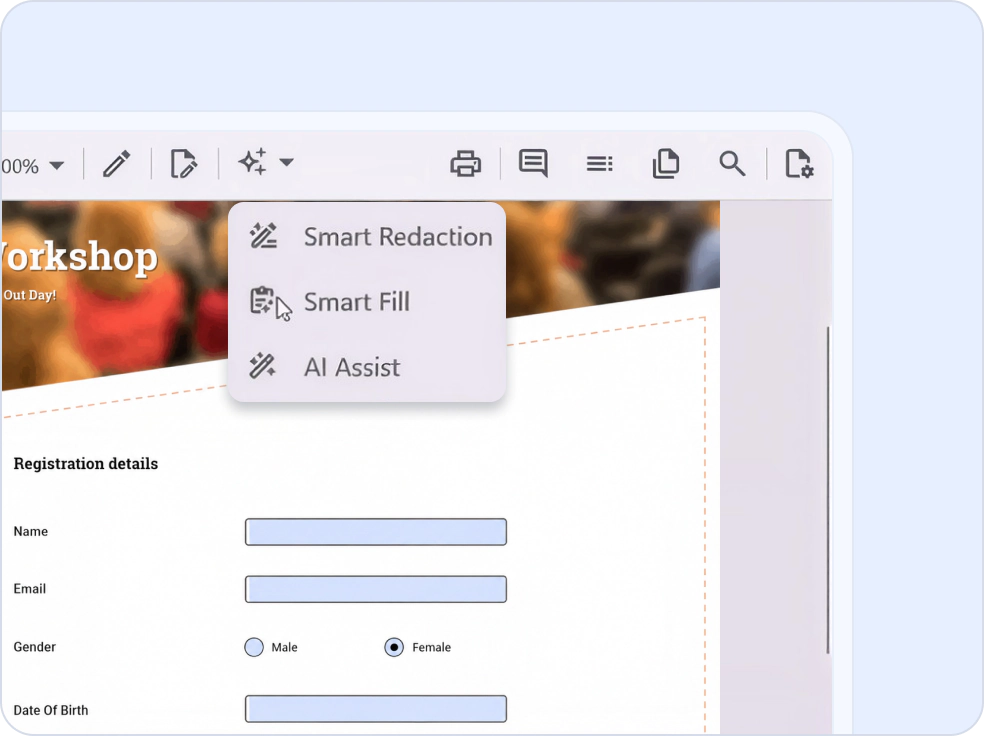This screenshot has height=736, width=984.
Task: Open the comments panel icon
Action: click(x=533, y=163)
